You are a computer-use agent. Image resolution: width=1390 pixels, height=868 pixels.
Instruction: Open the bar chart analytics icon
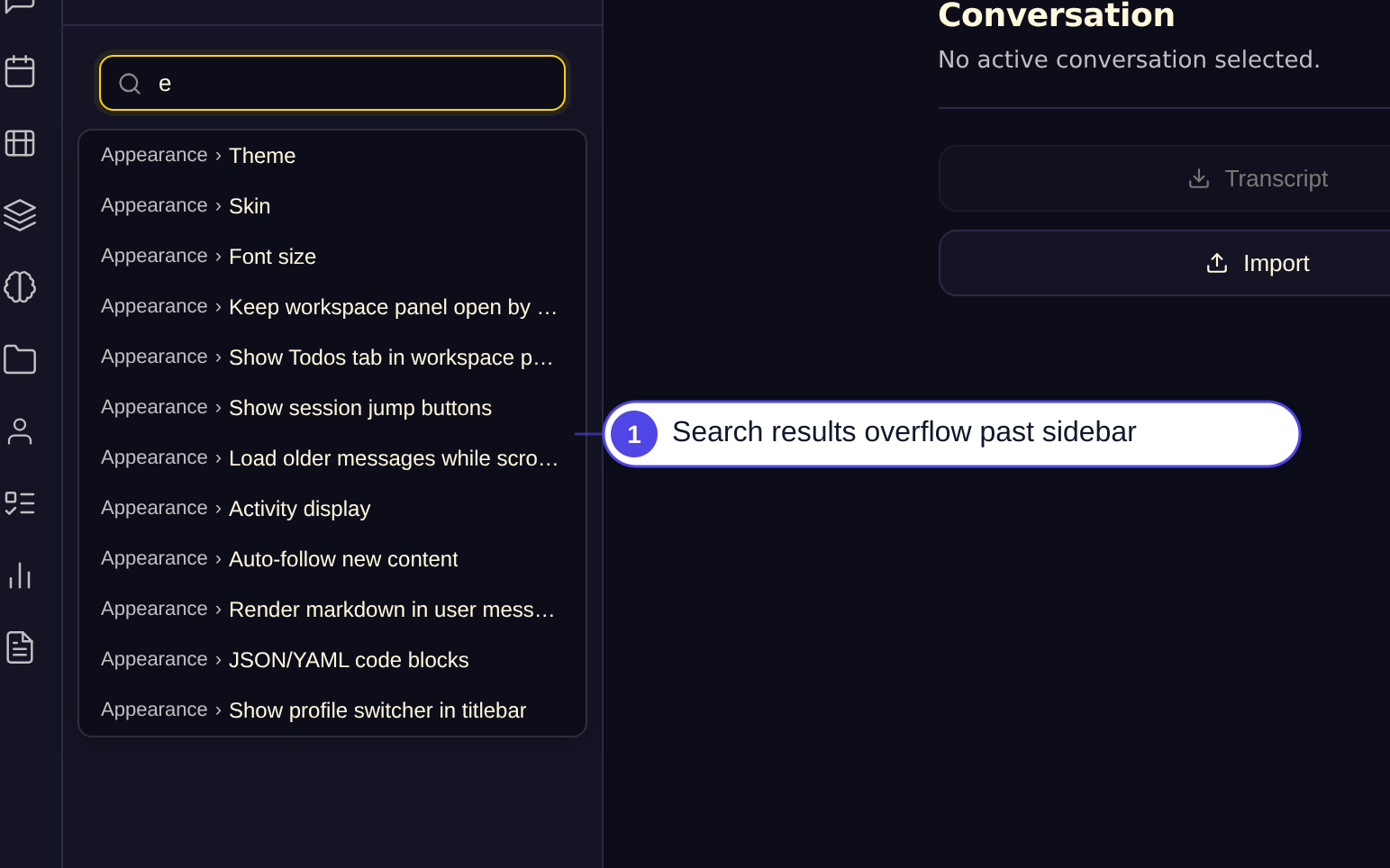pyautogui.click(x=20, y=575)
